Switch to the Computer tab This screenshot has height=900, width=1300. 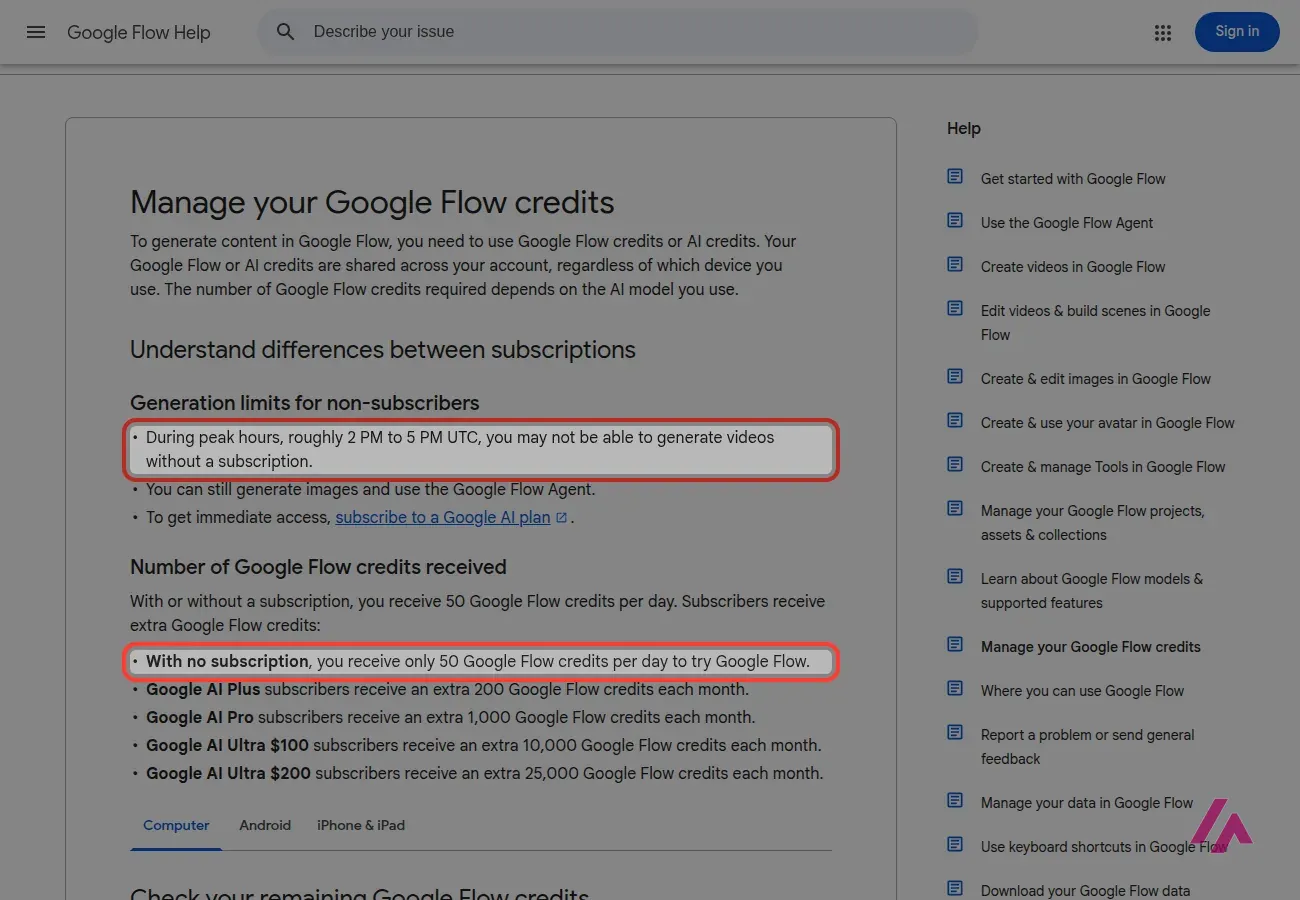click(x=176, y=826)
